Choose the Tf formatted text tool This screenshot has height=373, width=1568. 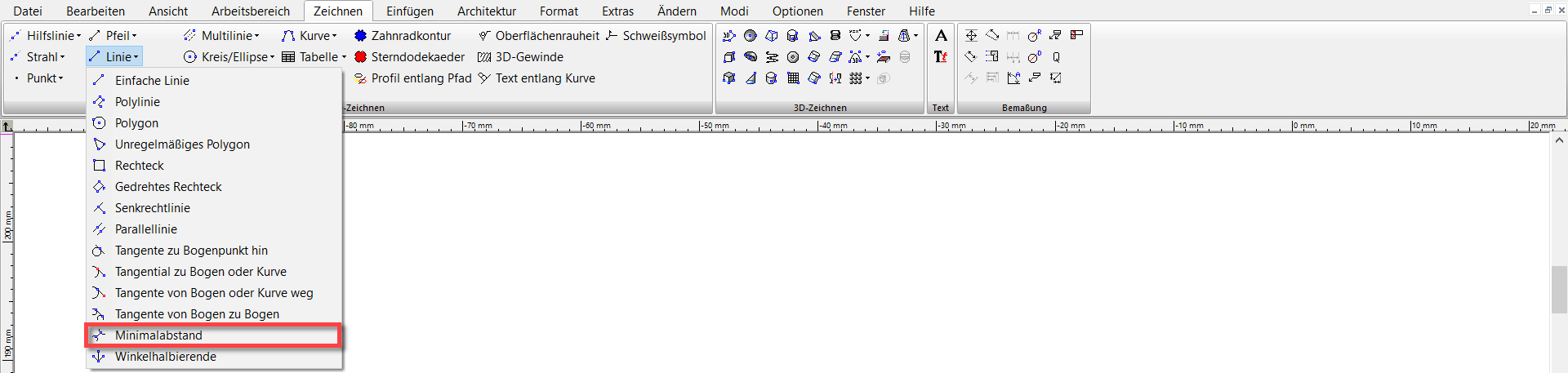pyautogui.click(x=941, y=56)
